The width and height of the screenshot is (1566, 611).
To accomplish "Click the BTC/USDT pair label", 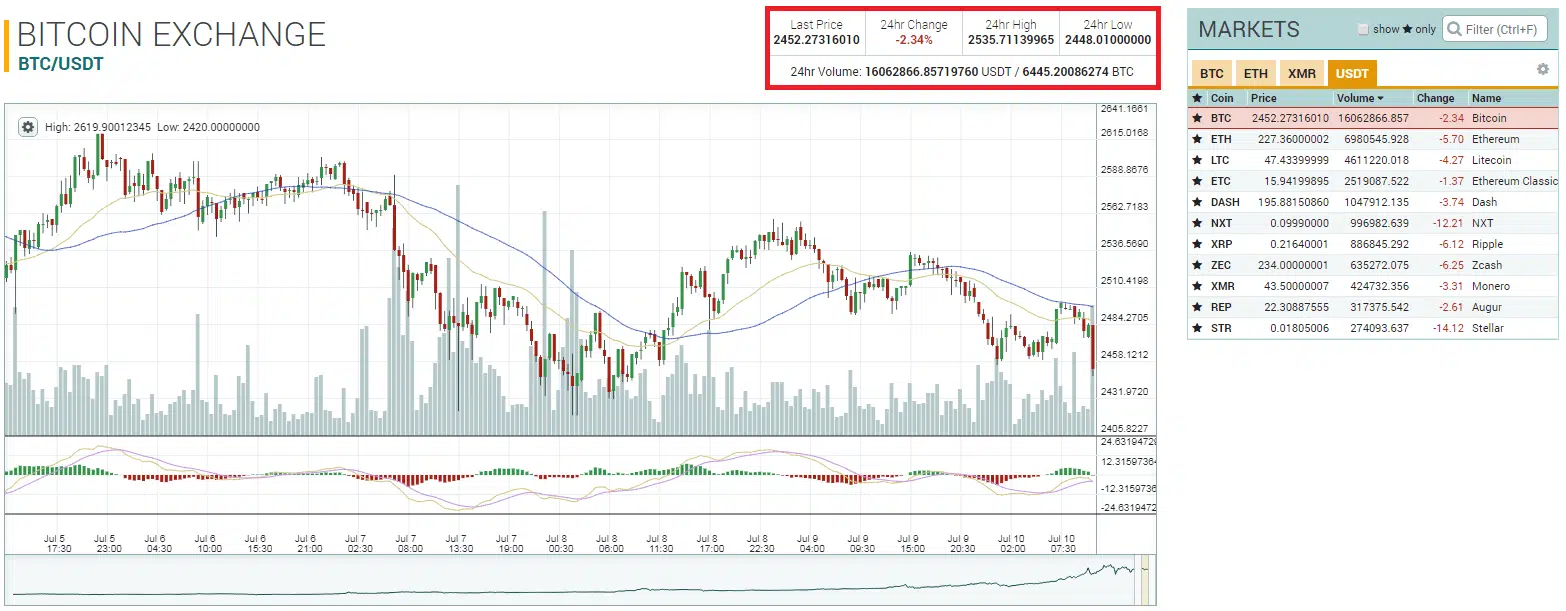I will click(x=61, y=64).
